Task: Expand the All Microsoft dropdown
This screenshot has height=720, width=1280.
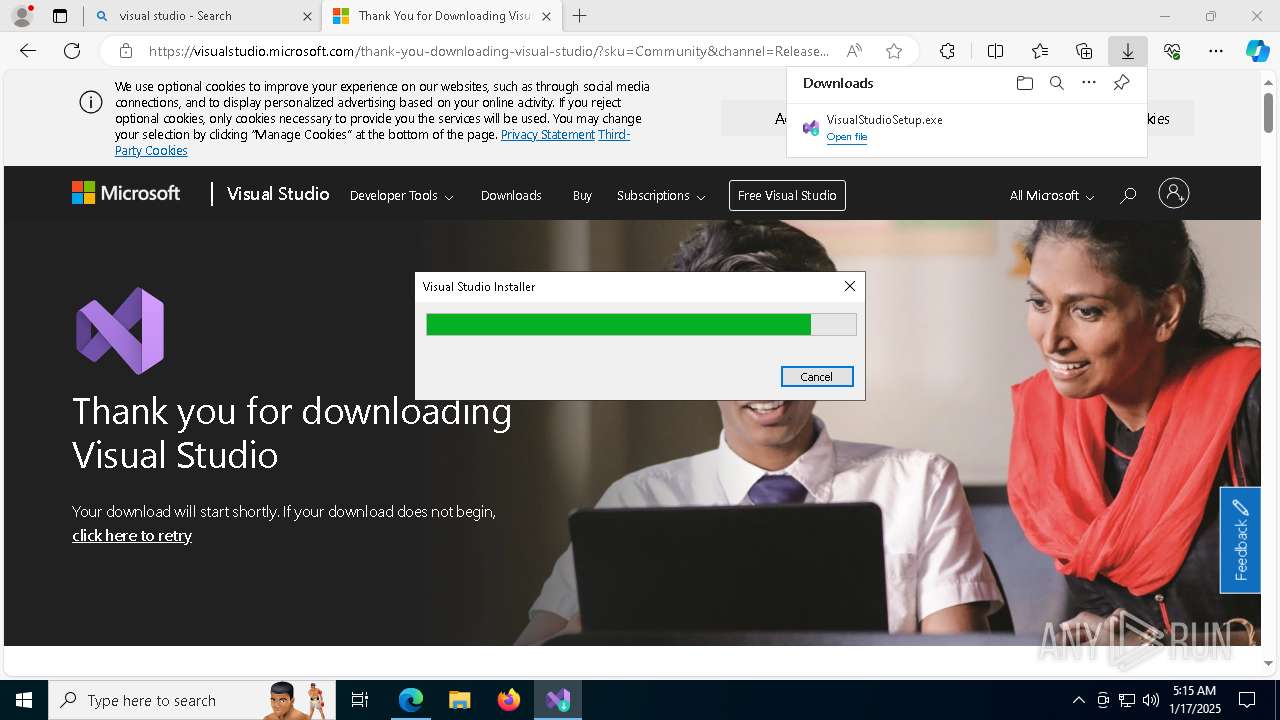Action: tap(1052, 196)
